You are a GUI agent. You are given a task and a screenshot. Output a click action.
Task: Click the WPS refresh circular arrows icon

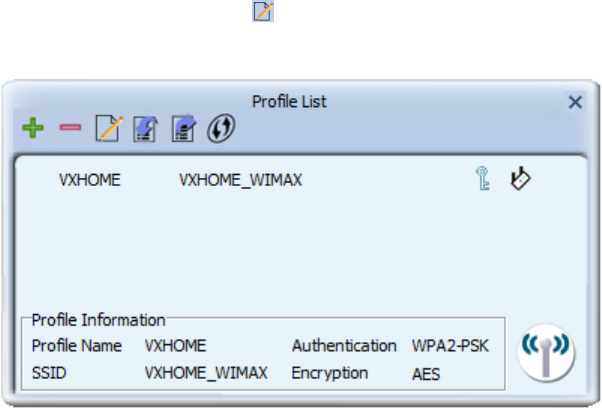(221, 128)
